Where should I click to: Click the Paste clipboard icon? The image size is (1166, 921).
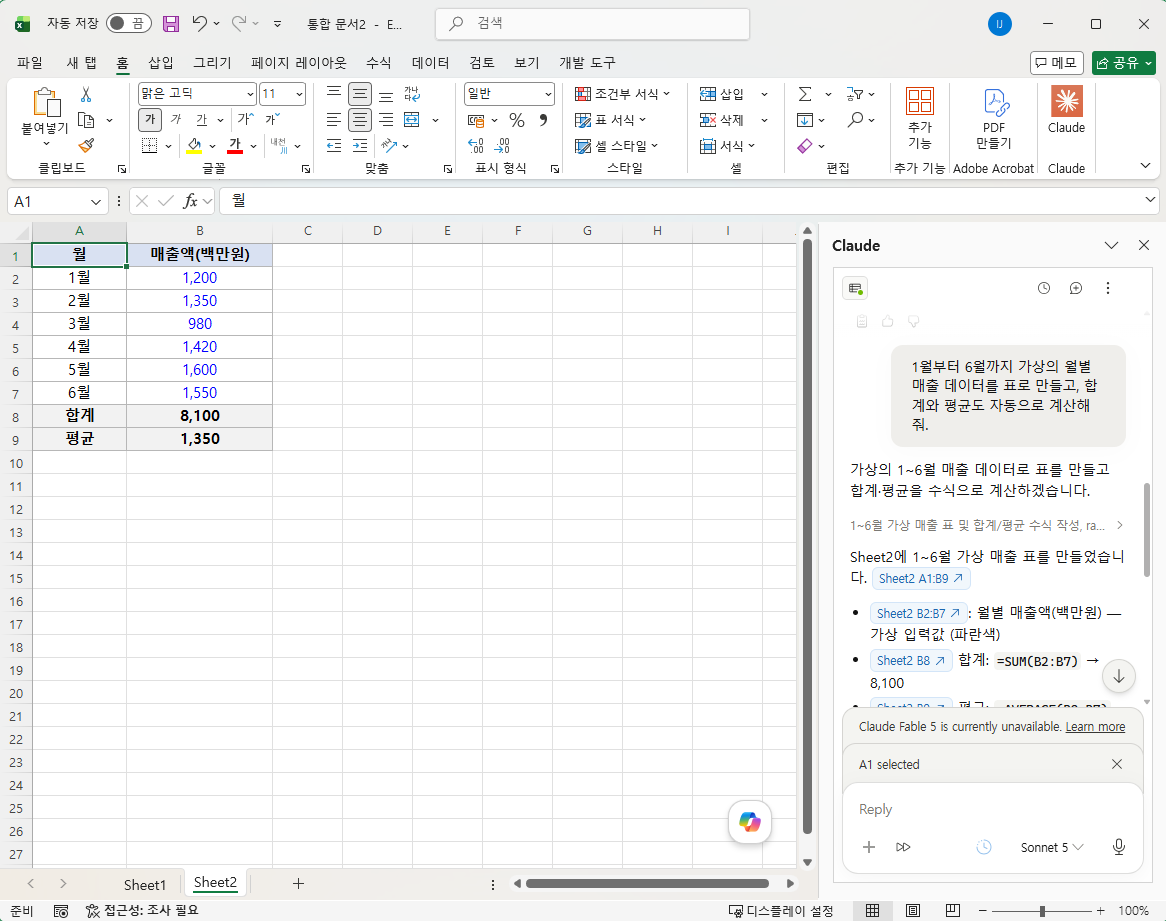(45, 103)
